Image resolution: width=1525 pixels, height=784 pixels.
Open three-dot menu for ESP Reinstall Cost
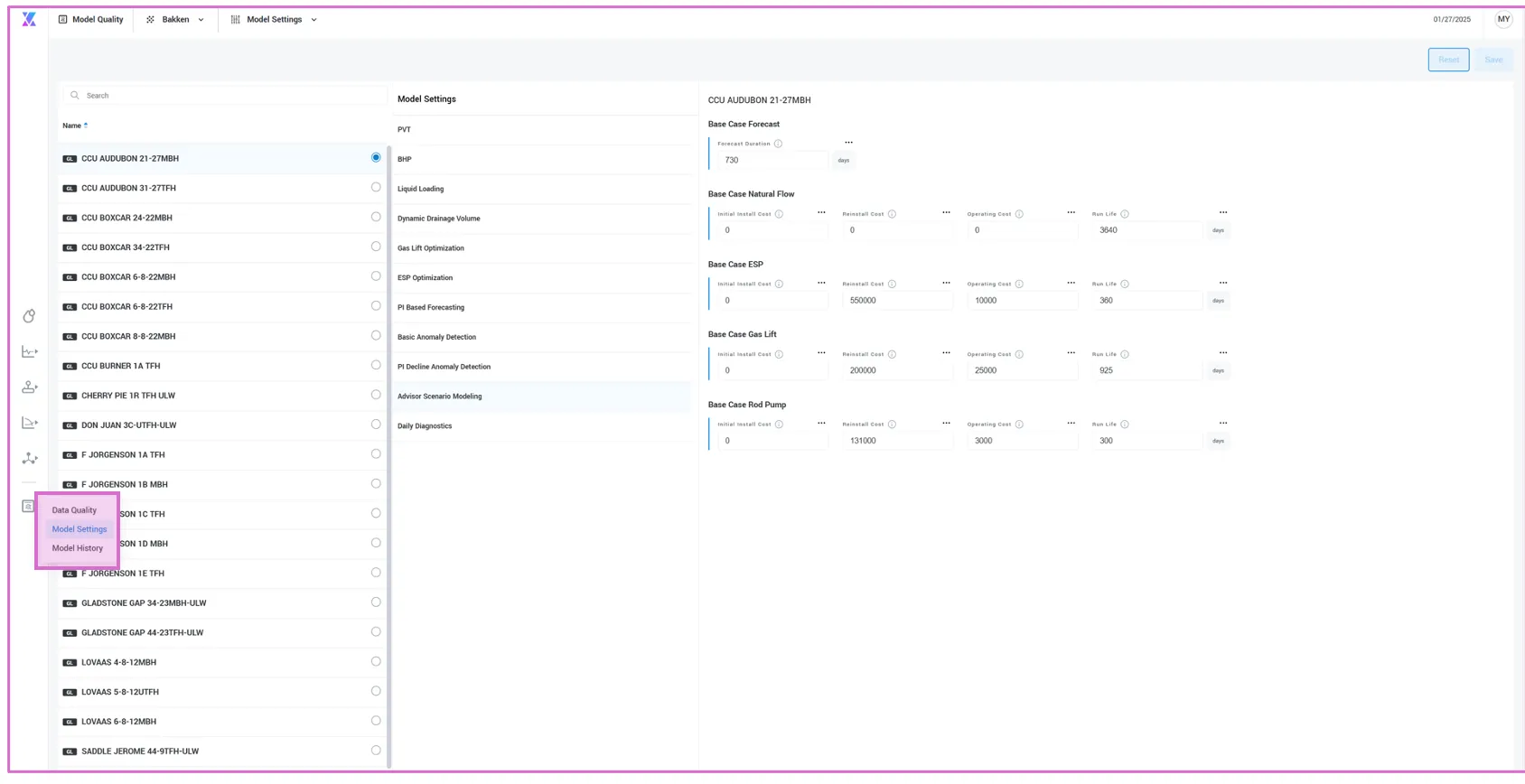tap(946, 283)
